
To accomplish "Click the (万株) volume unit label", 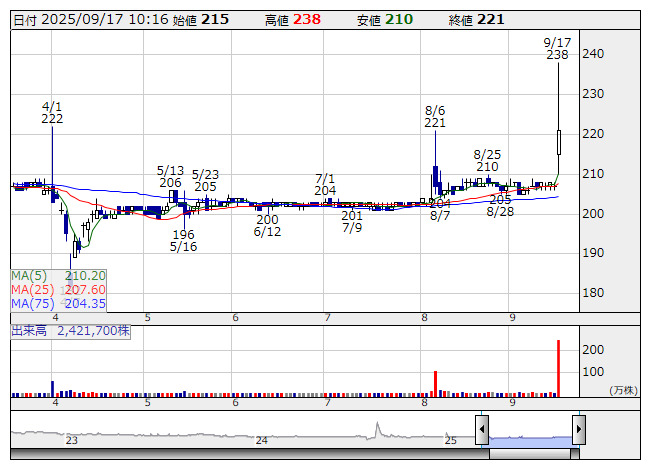I will point(623,390).
